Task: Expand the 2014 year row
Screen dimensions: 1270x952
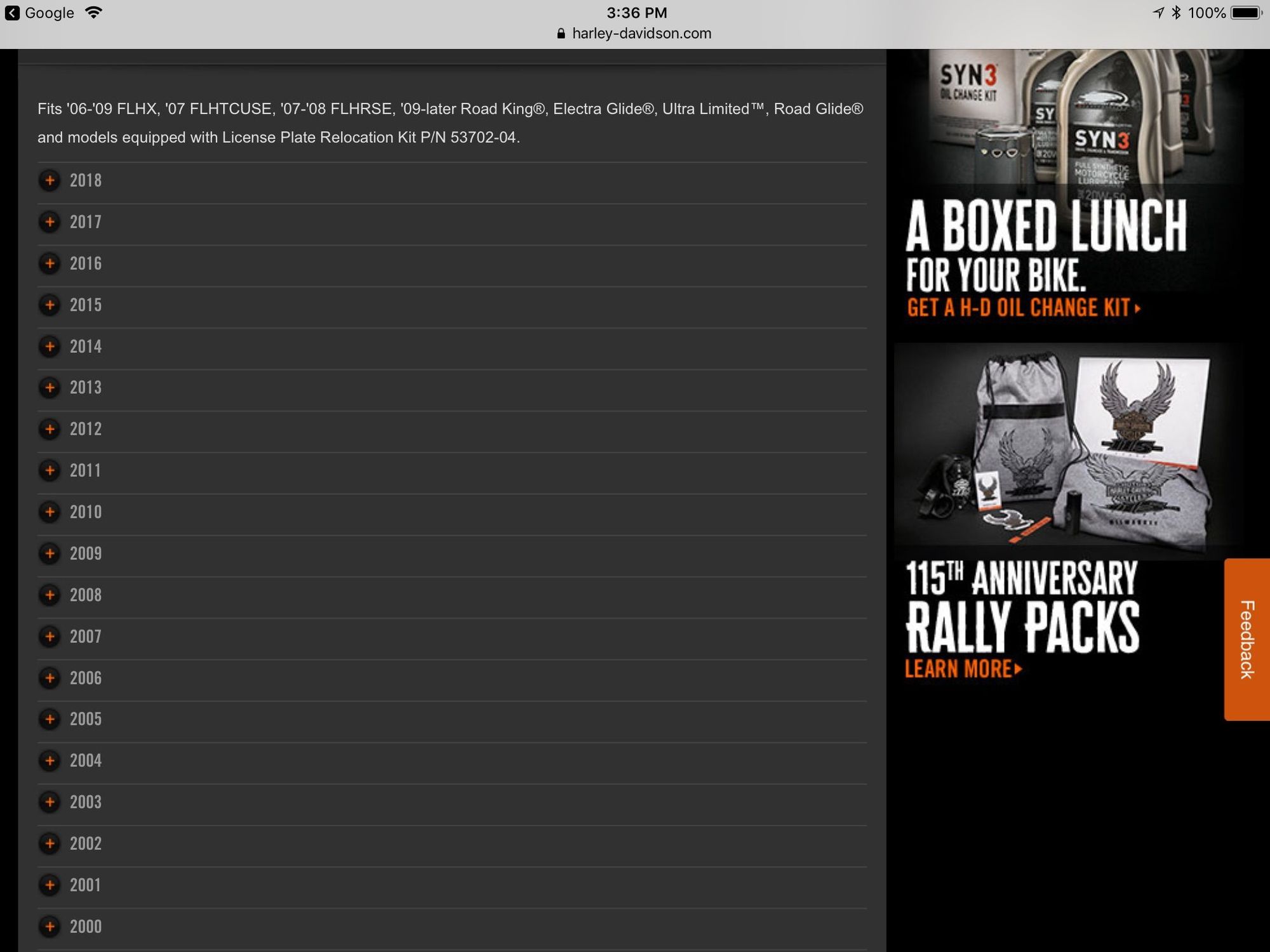Action: click(x=86, y=347)
